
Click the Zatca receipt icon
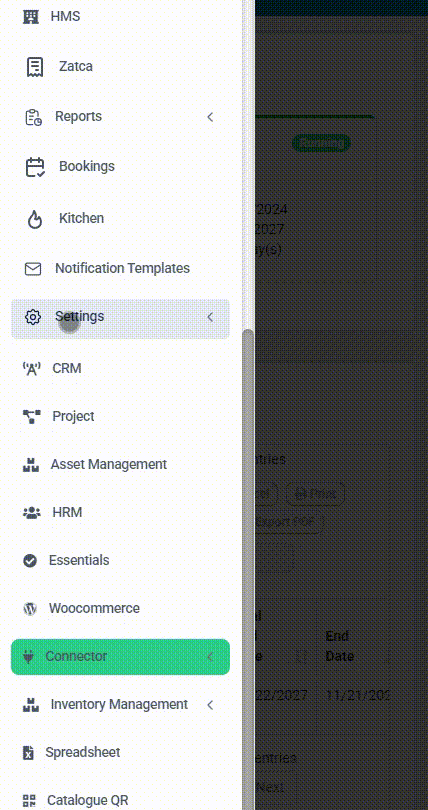35,67
